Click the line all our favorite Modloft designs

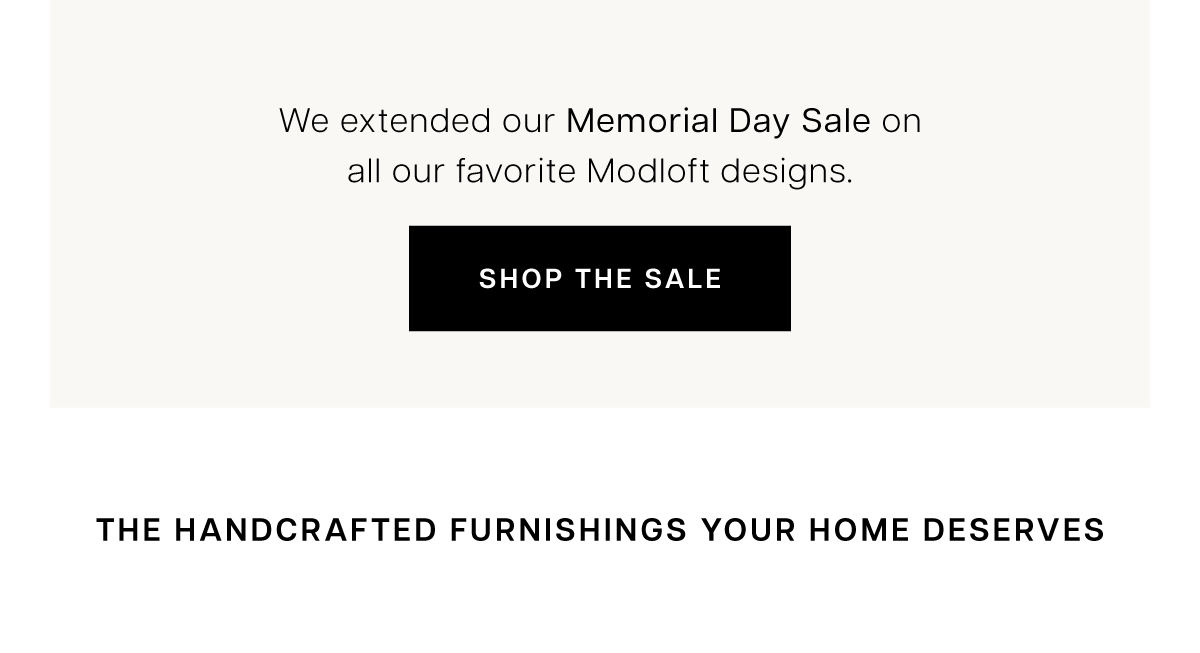pyautogui.click(x=600, y=173)
